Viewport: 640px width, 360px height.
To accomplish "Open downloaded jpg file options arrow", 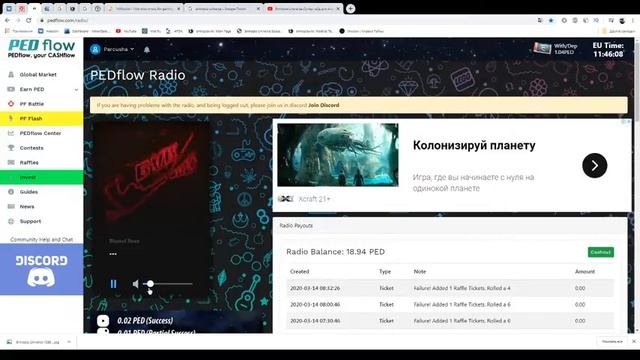I will [x=69, y=342].
